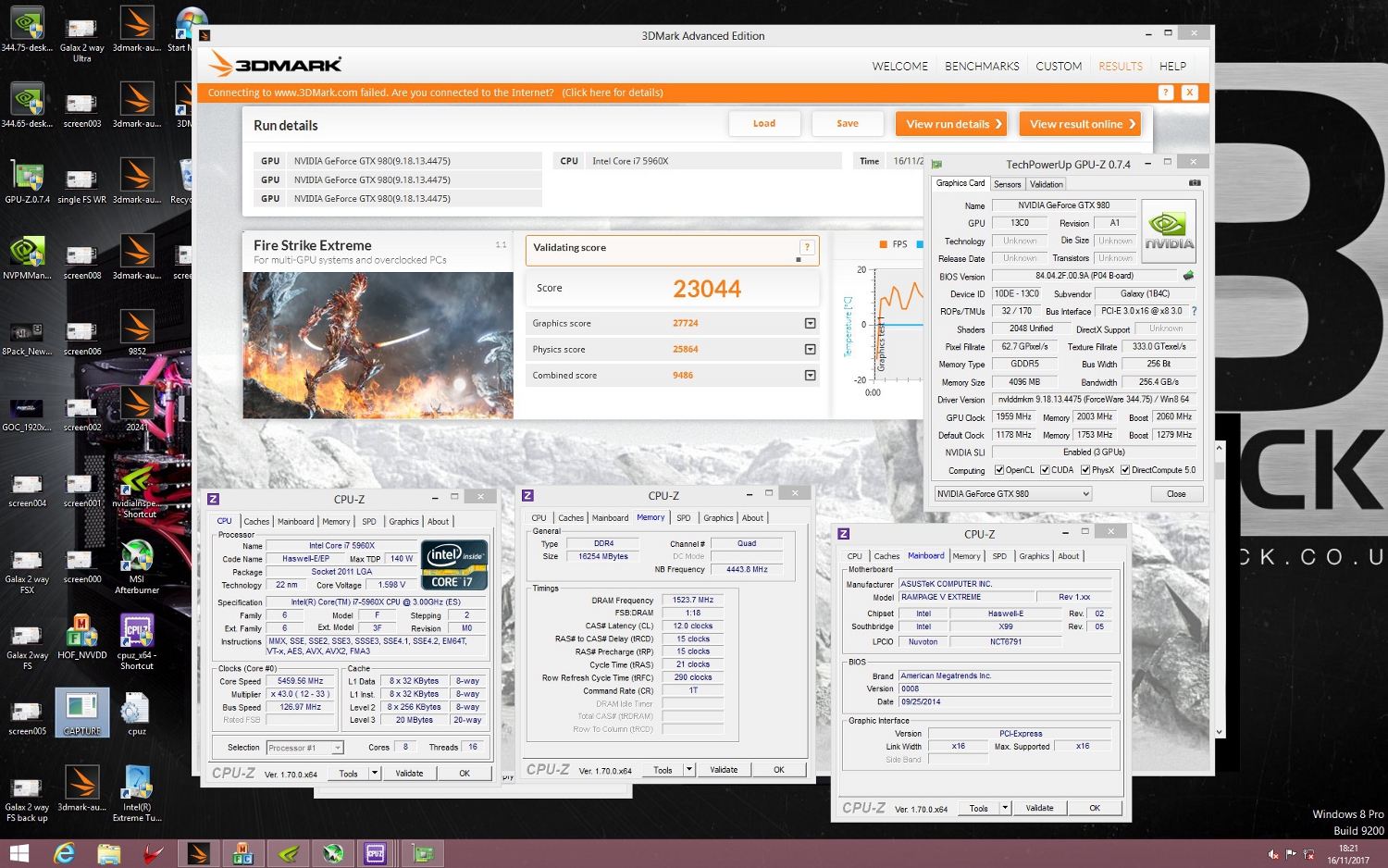The width and height of the screenshot is (1388, 868).
Task: Click the Graphics Card tab in GPU-Z
Action: [x=960, y=183]
